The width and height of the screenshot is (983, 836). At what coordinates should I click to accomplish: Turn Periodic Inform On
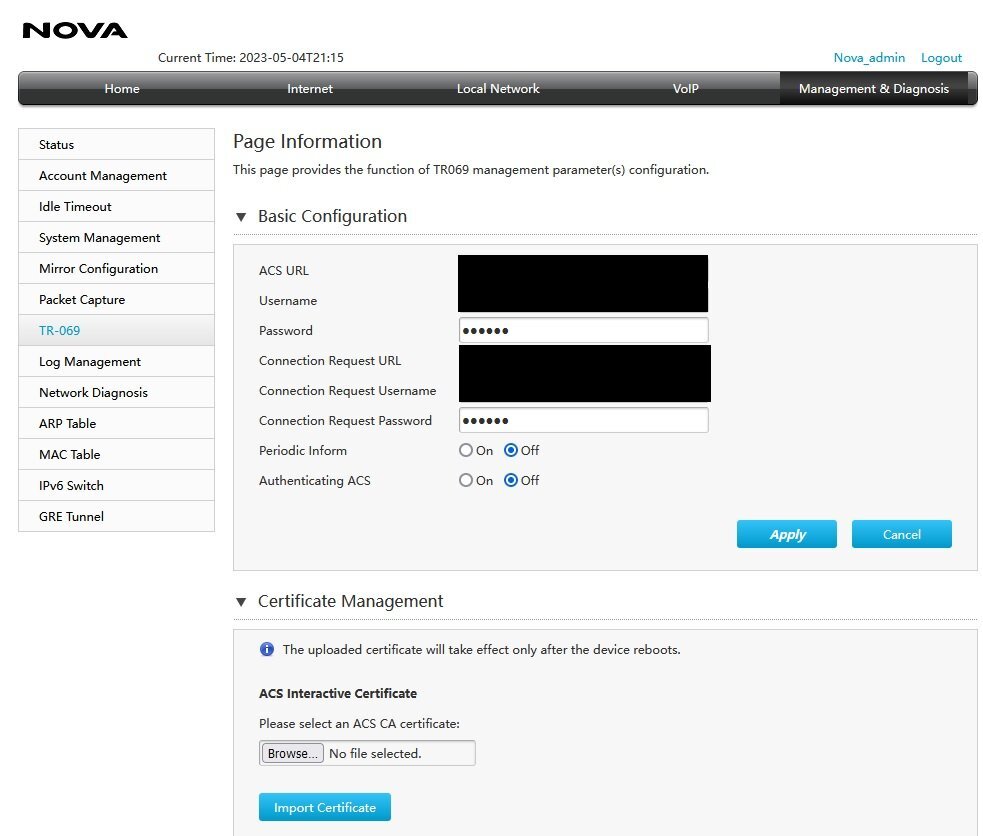(466, 450)
